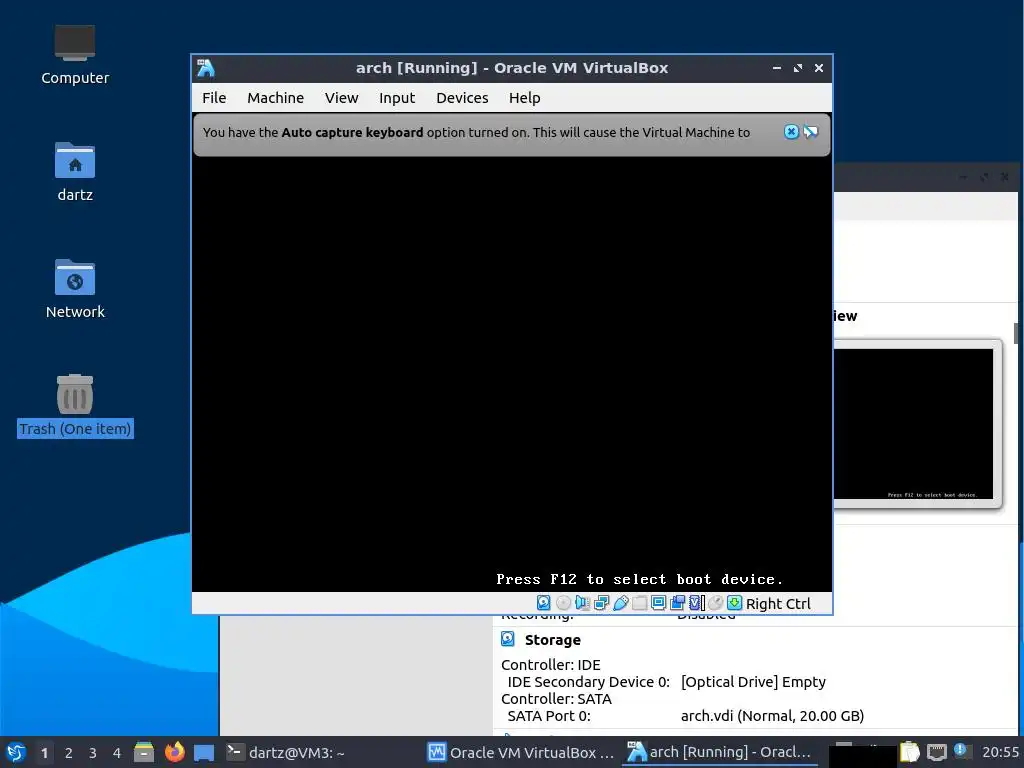Click the VirtualBox Manager vertical scrollbar
This screenshot has width=1024, height=768.
tap(1017, 333)
